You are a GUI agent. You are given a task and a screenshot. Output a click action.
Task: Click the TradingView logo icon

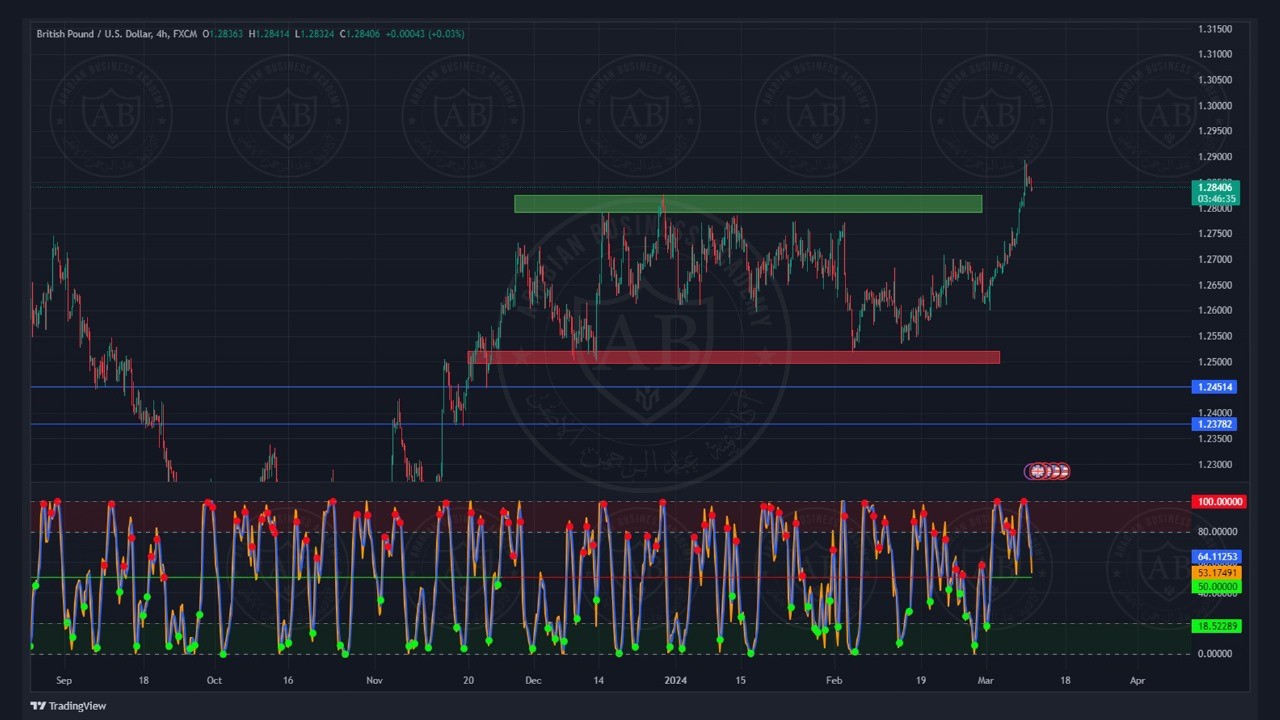pyautogui.click(x=38, y=706)
